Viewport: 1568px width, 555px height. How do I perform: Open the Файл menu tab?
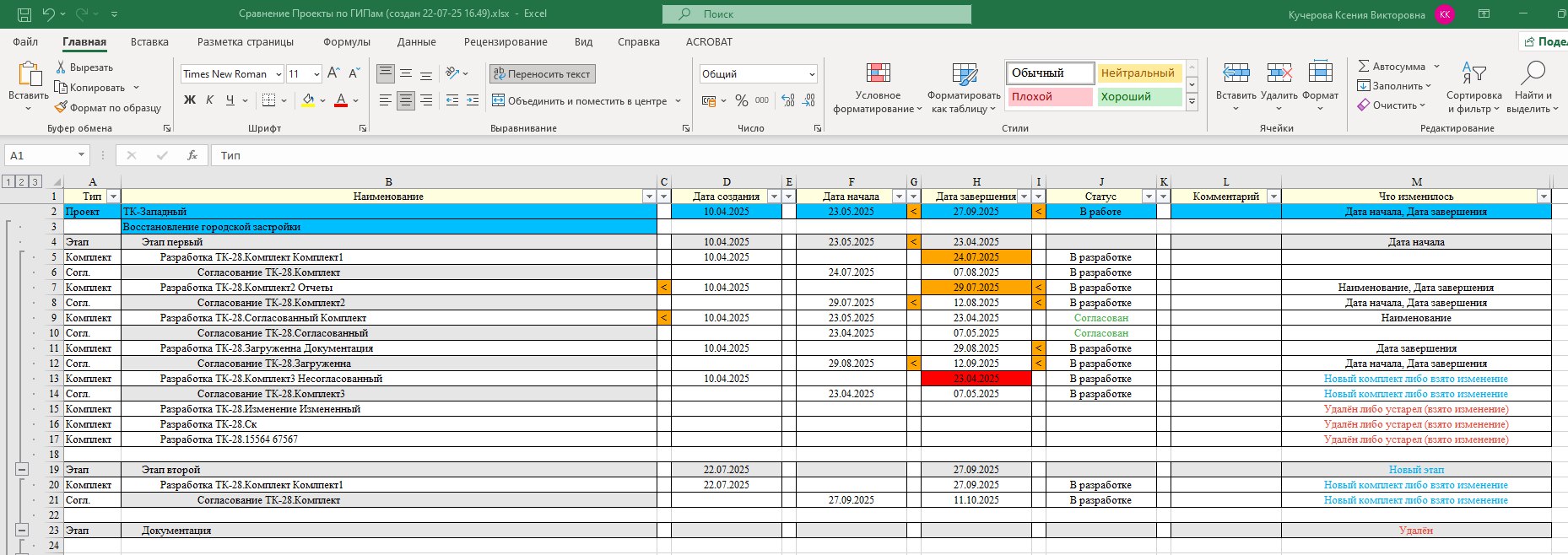pos(25,41)
